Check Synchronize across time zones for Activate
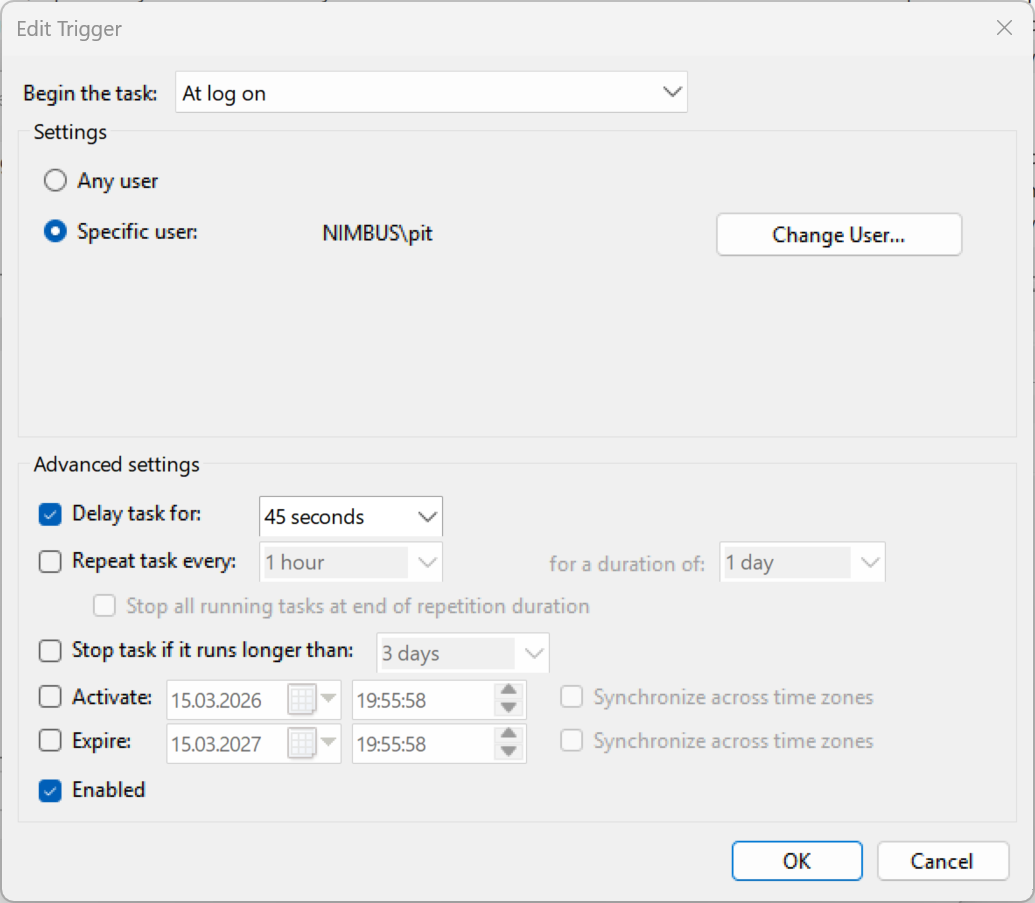Viewport: 1035px width, 903px height. (x=571, y=697)
